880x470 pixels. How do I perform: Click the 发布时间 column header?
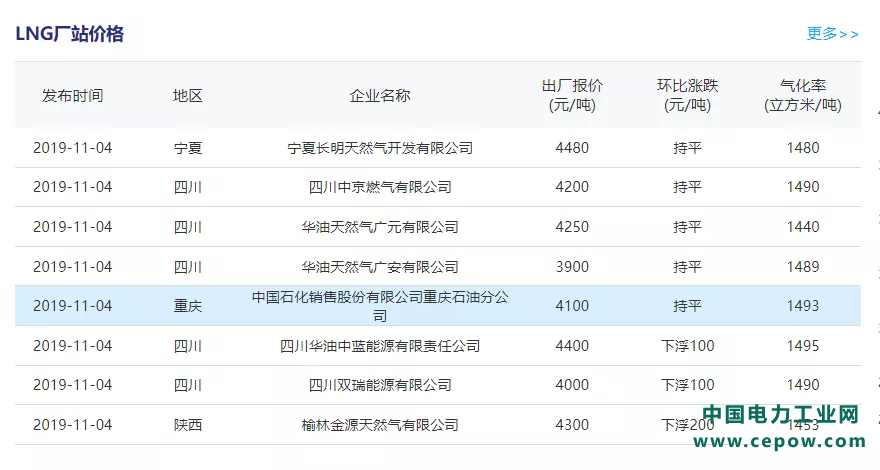(72, 96)
